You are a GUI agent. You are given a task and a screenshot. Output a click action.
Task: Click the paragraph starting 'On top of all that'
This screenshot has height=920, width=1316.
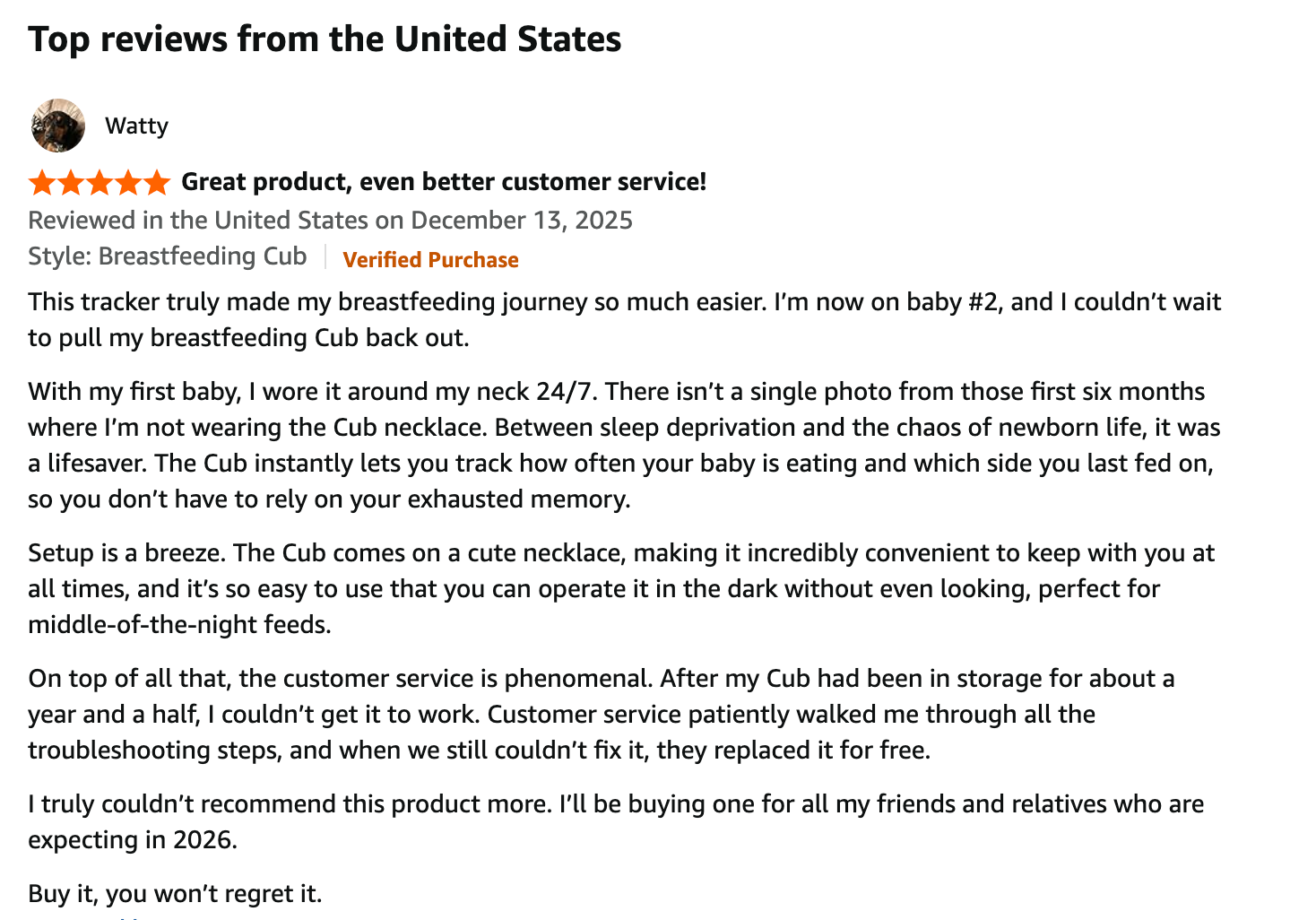point(602,714)
